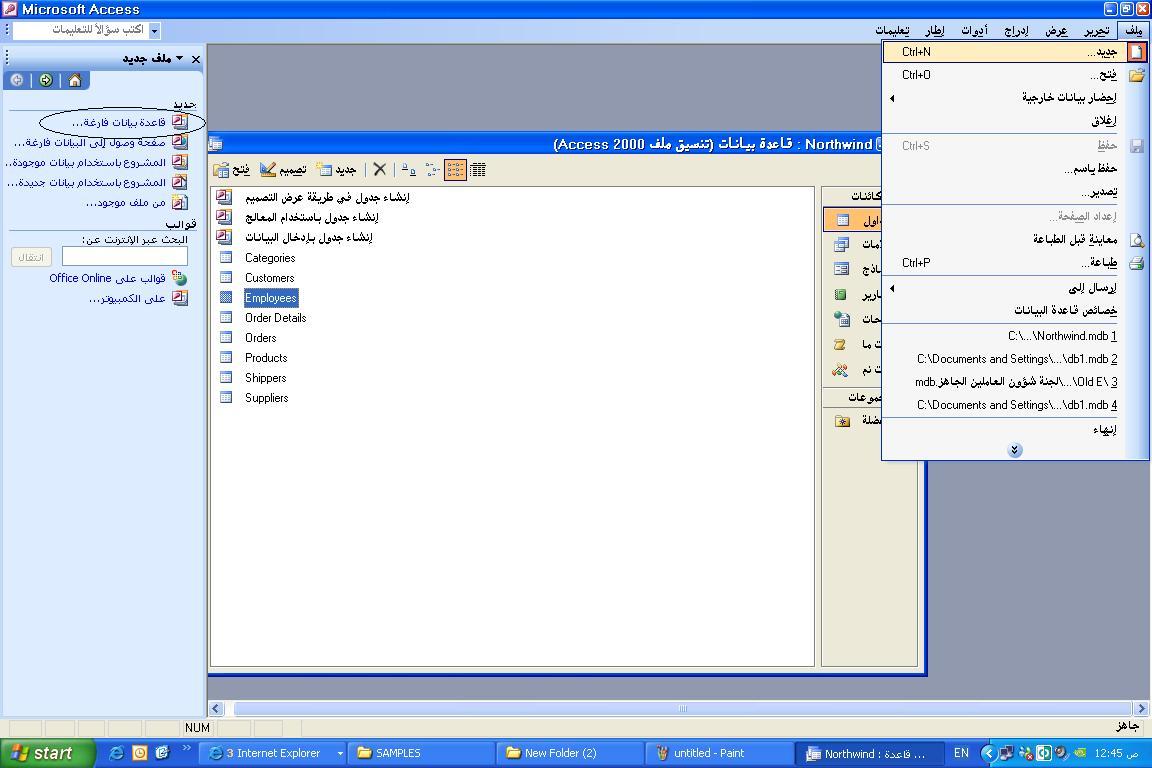
Task: Click the New document icon in the File menu
Action: (1137, 52)
